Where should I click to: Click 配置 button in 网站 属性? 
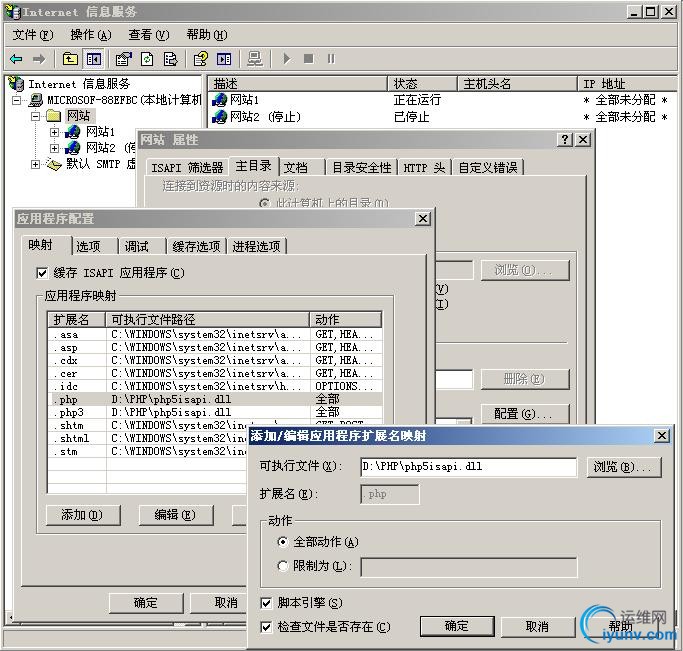point(525,414)
